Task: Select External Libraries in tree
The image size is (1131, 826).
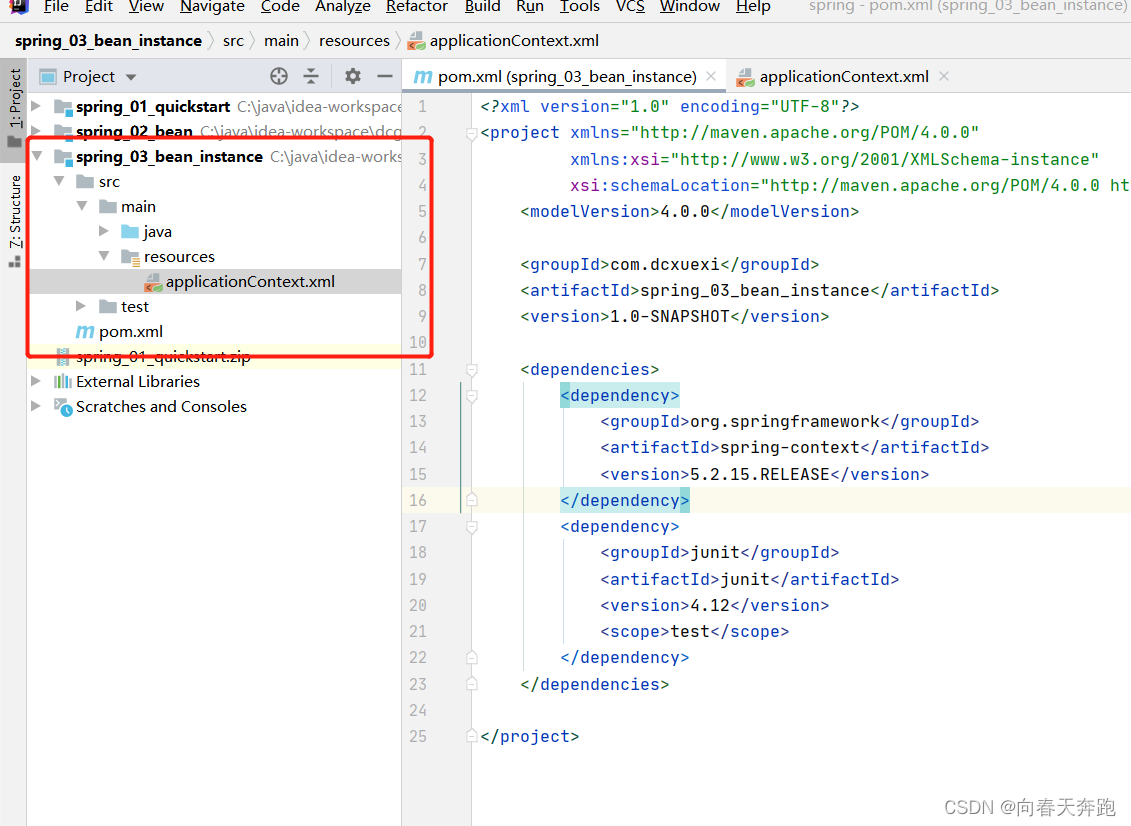Action: coord(138,382)
